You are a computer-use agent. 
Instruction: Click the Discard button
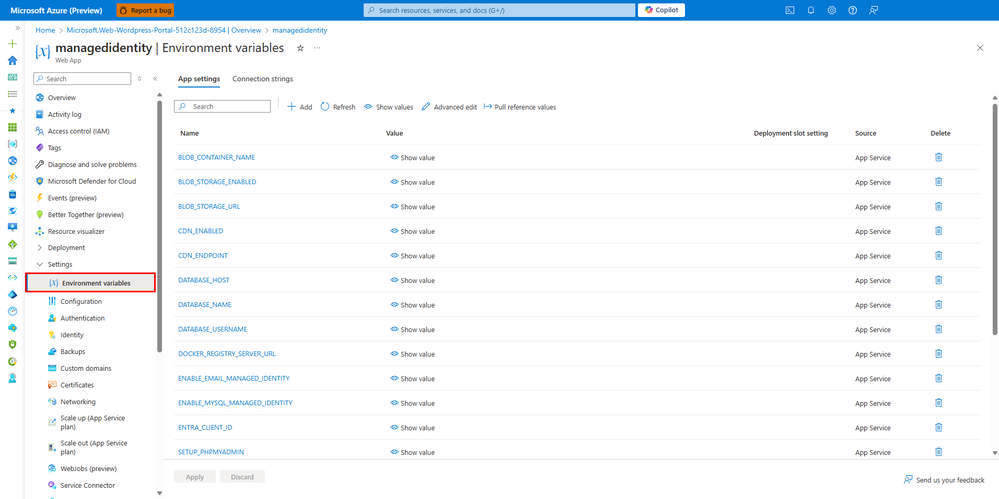point(242,477)
